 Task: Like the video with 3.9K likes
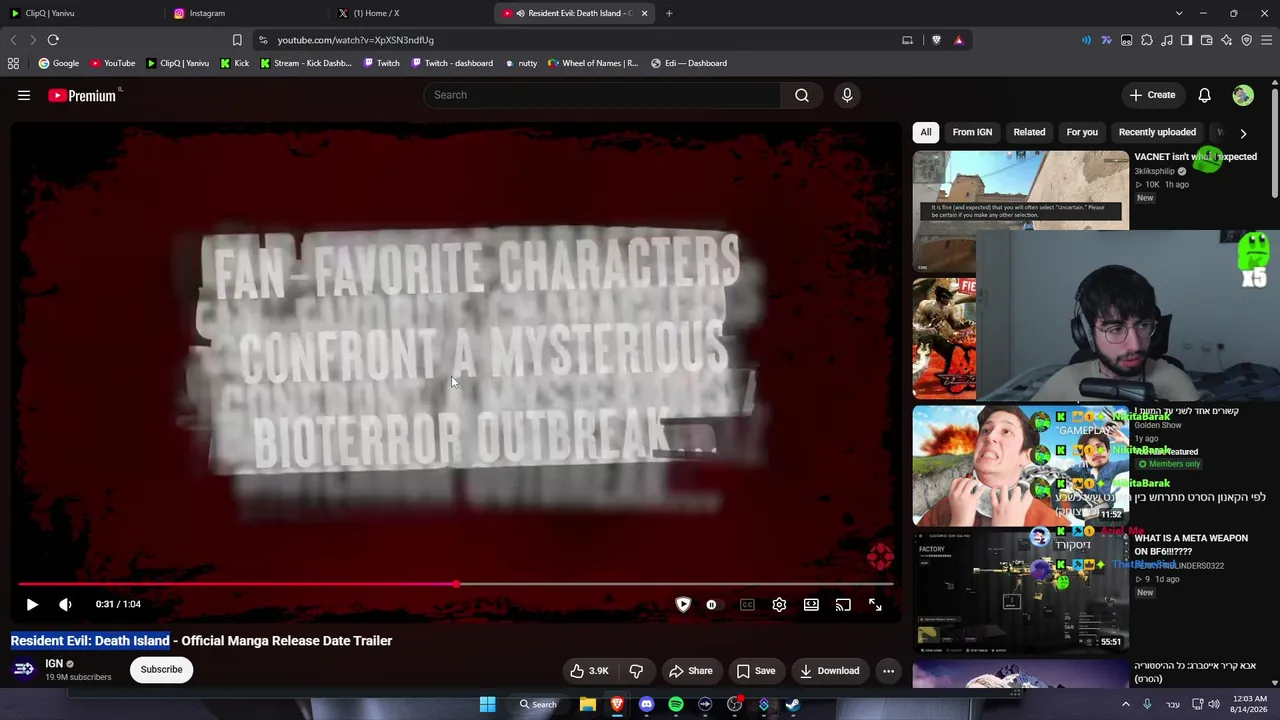589,671
